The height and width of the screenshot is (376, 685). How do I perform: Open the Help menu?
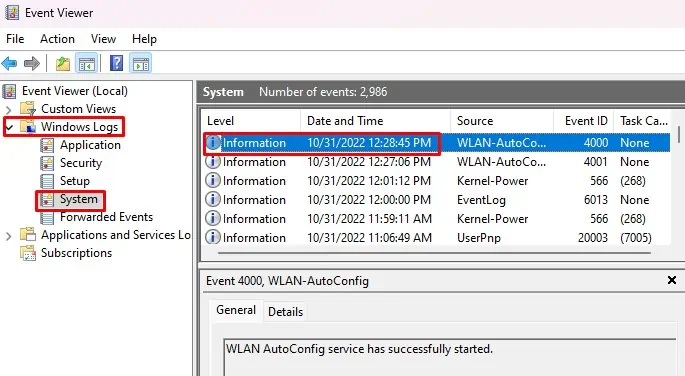point(144,39)
